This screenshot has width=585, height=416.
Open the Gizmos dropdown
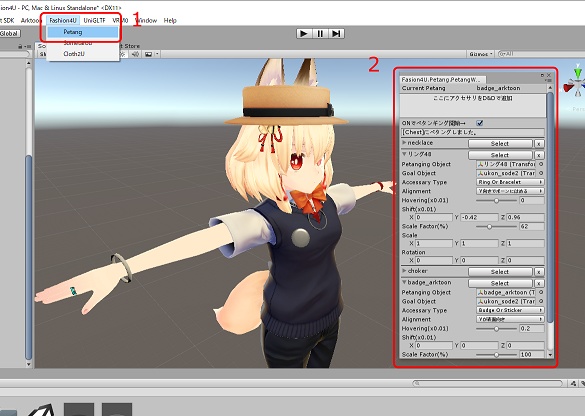[481, 54]
